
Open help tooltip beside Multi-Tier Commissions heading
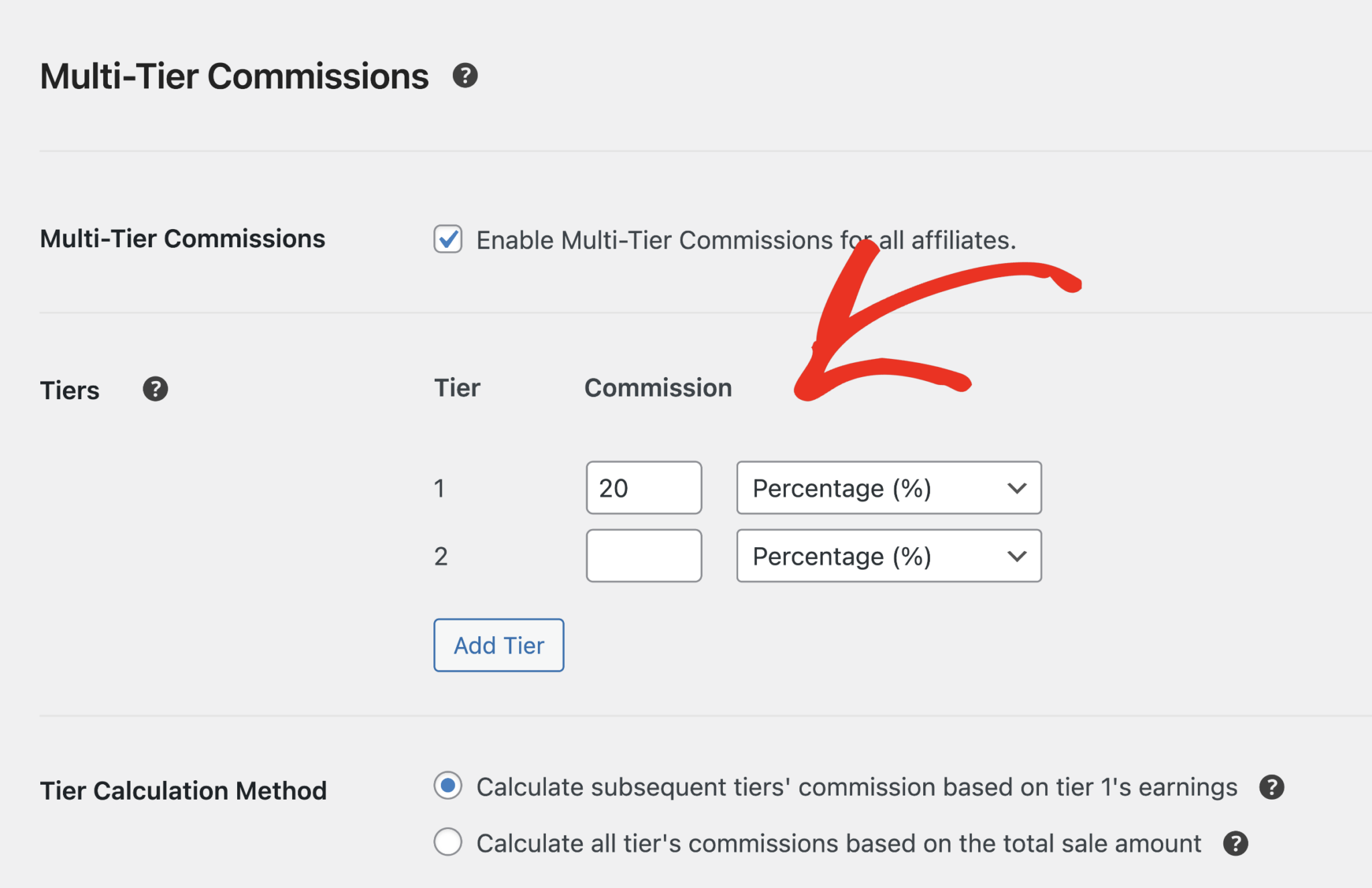coord(466,76)
